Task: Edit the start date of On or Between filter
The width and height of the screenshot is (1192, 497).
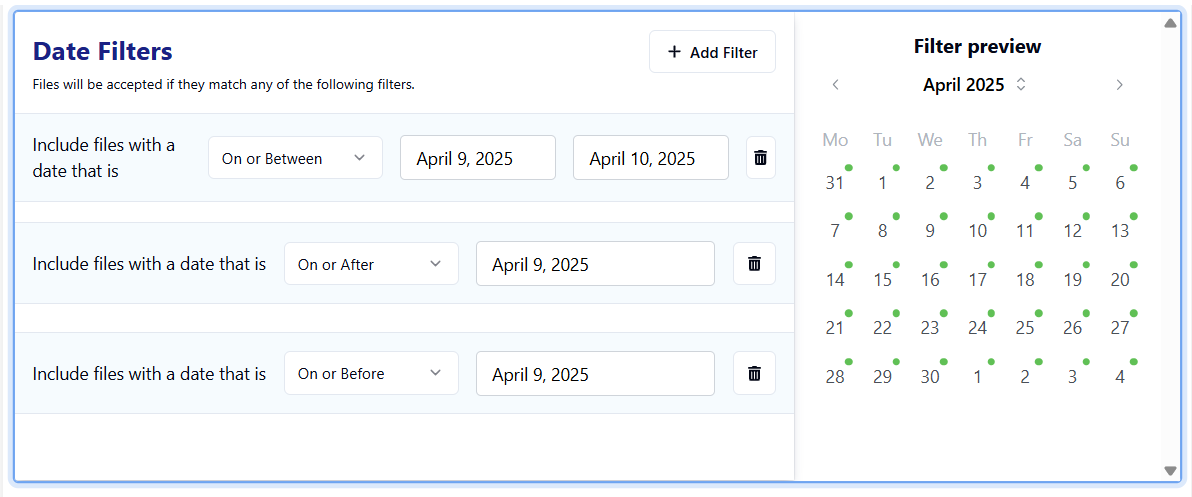Action: [x=477, y=158]
